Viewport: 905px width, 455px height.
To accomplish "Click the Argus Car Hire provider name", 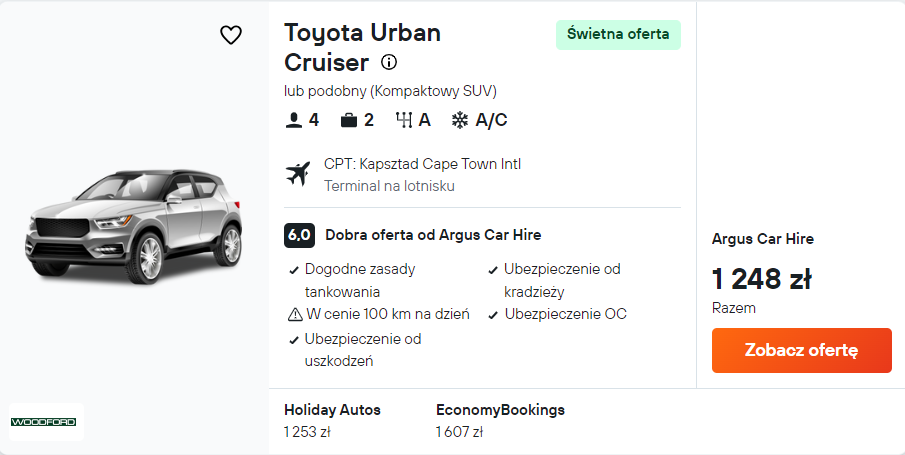I will coord(763,239).
